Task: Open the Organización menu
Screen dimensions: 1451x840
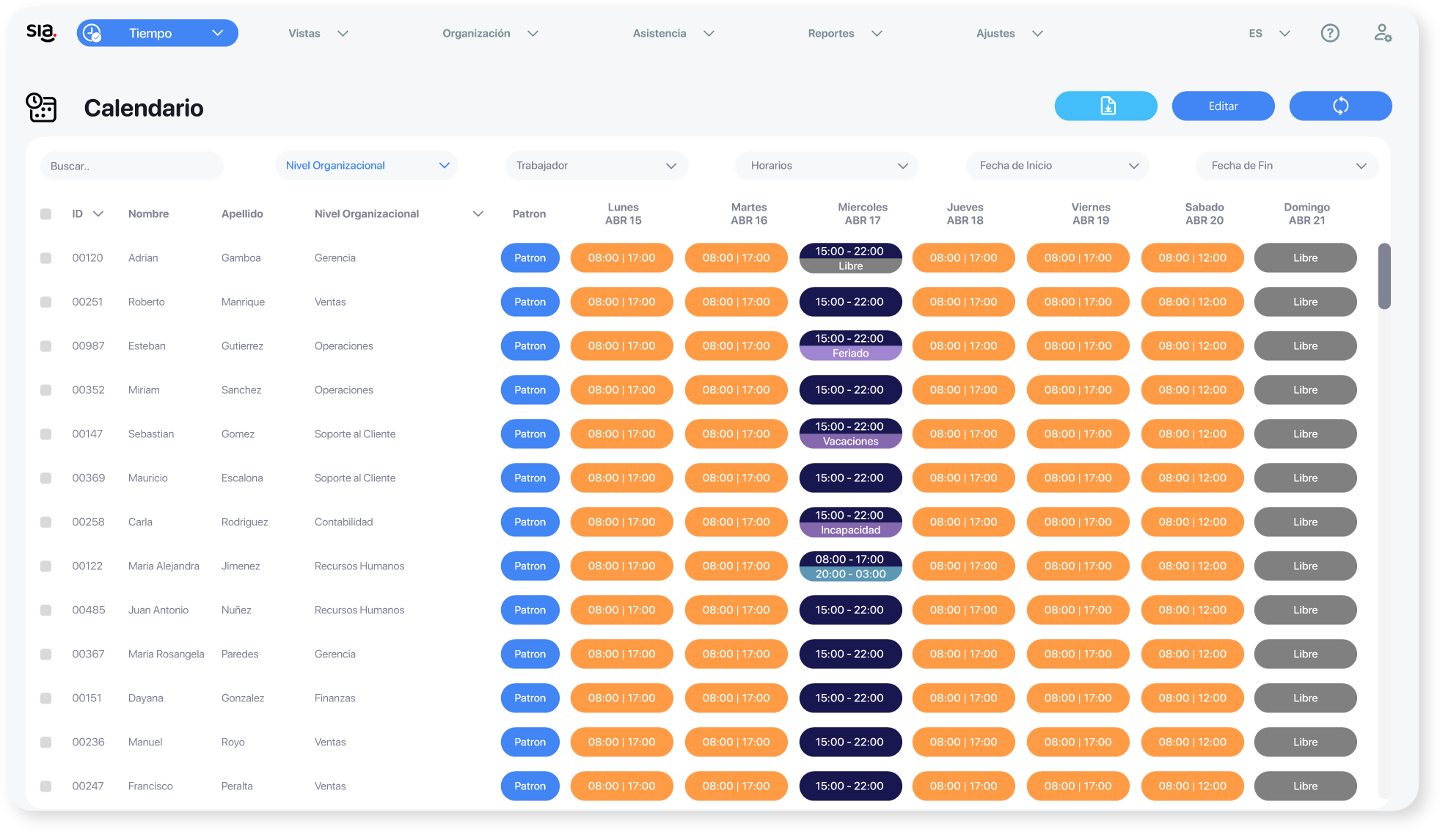Action: 490,34
